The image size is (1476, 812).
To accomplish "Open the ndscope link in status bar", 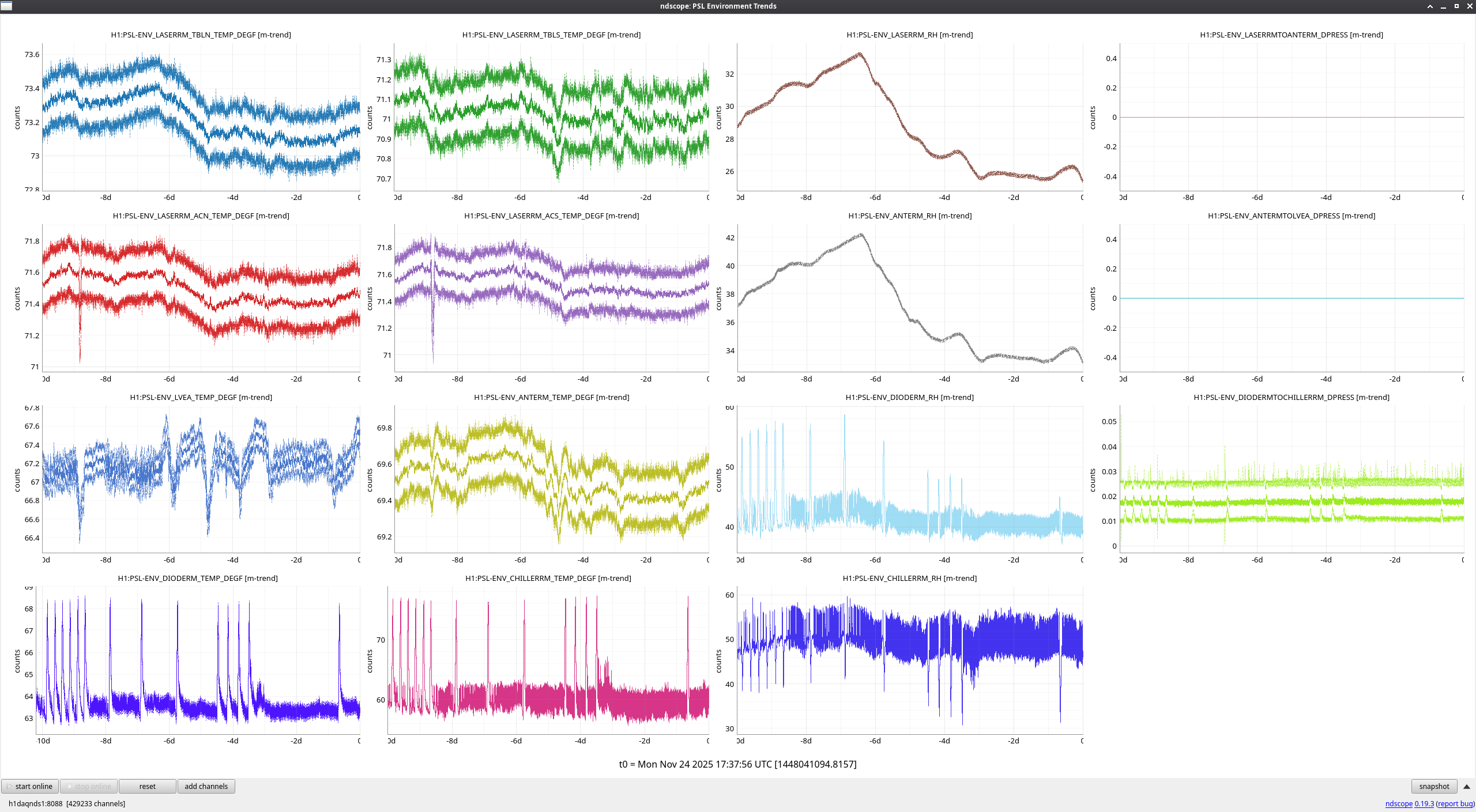I will tap(1399, 803).
